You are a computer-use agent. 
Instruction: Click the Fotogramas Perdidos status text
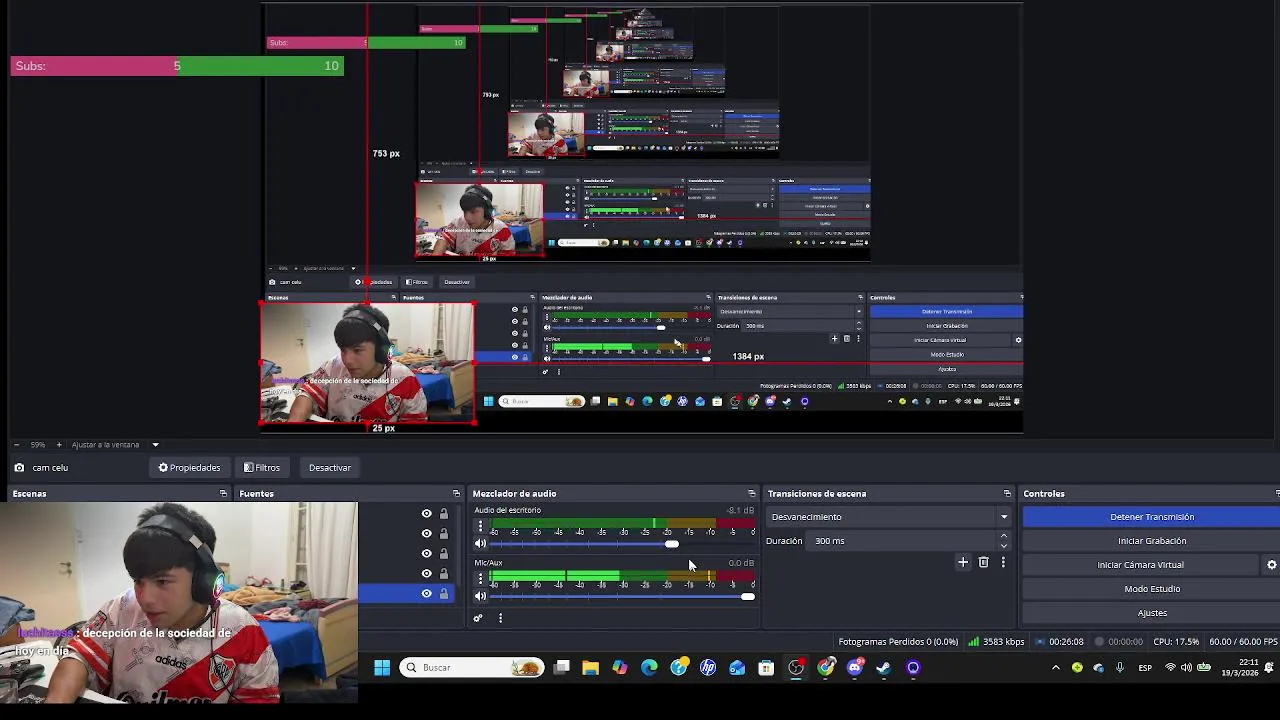(x=898, y=642)
